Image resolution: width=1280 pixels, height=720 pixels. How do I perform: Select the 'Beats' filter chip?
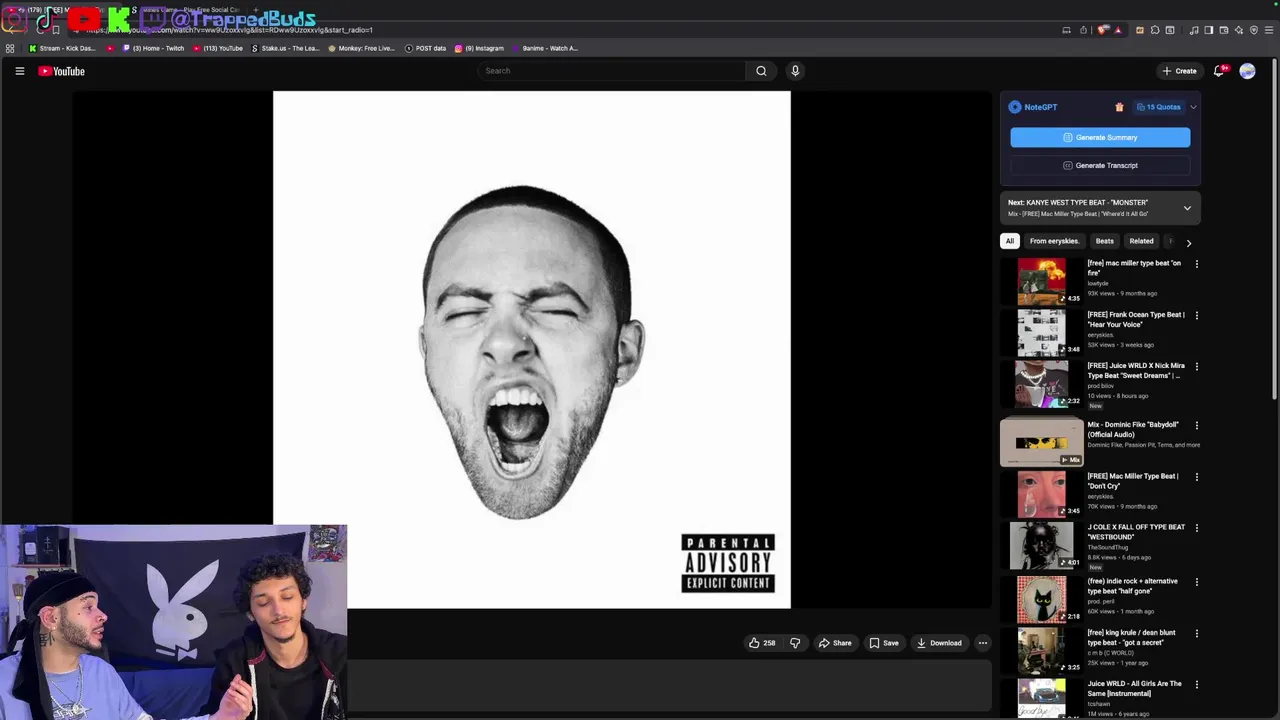coord(1105,241)
